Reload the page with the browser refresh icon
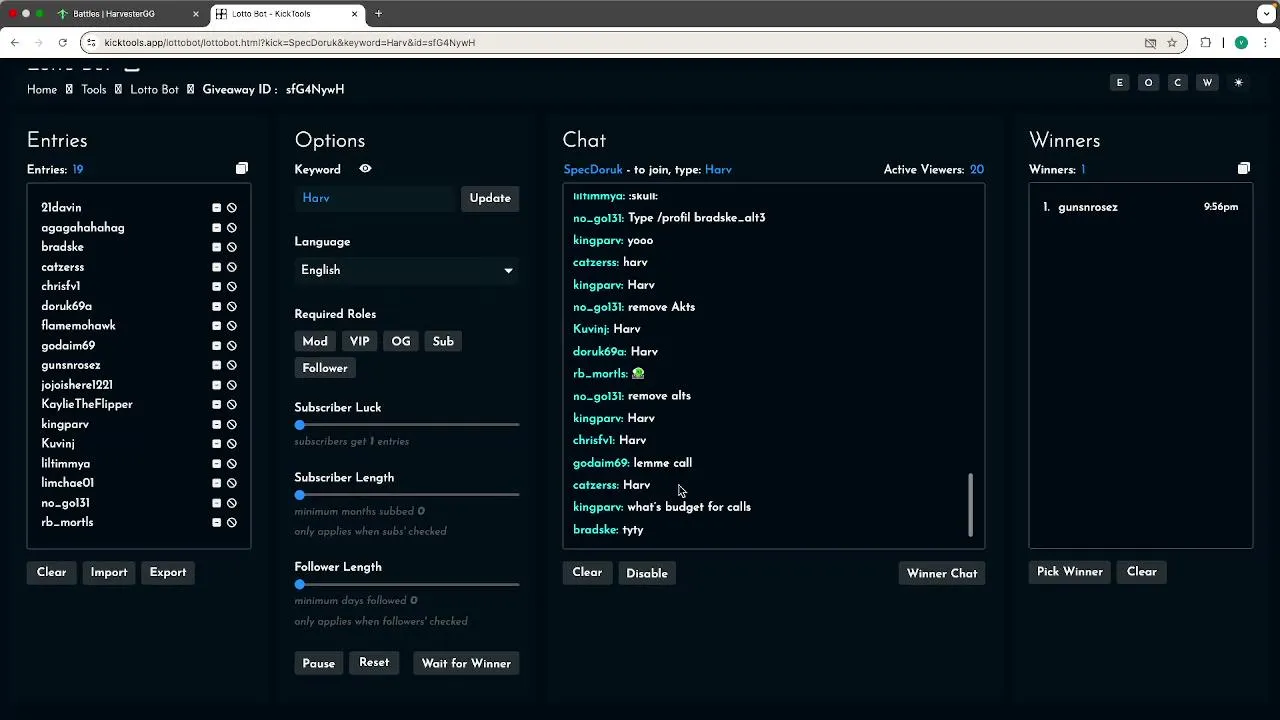This screenshot has height=720, width=1280. tap(62, 43)
